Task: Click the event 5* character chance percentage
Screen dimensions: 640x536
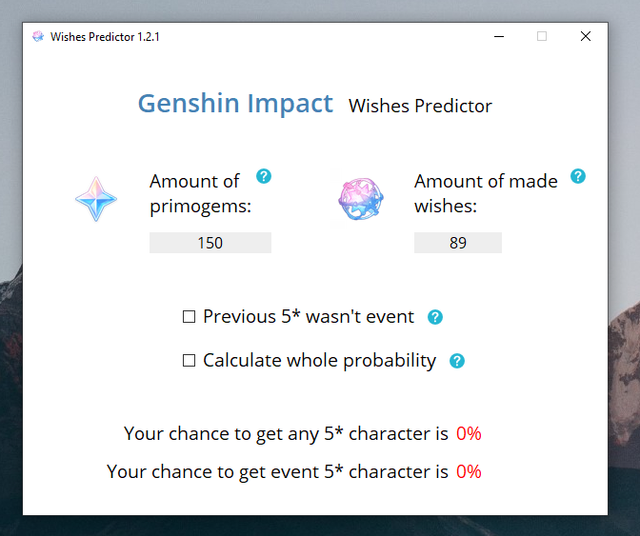Action: click(x=469, y=472)
